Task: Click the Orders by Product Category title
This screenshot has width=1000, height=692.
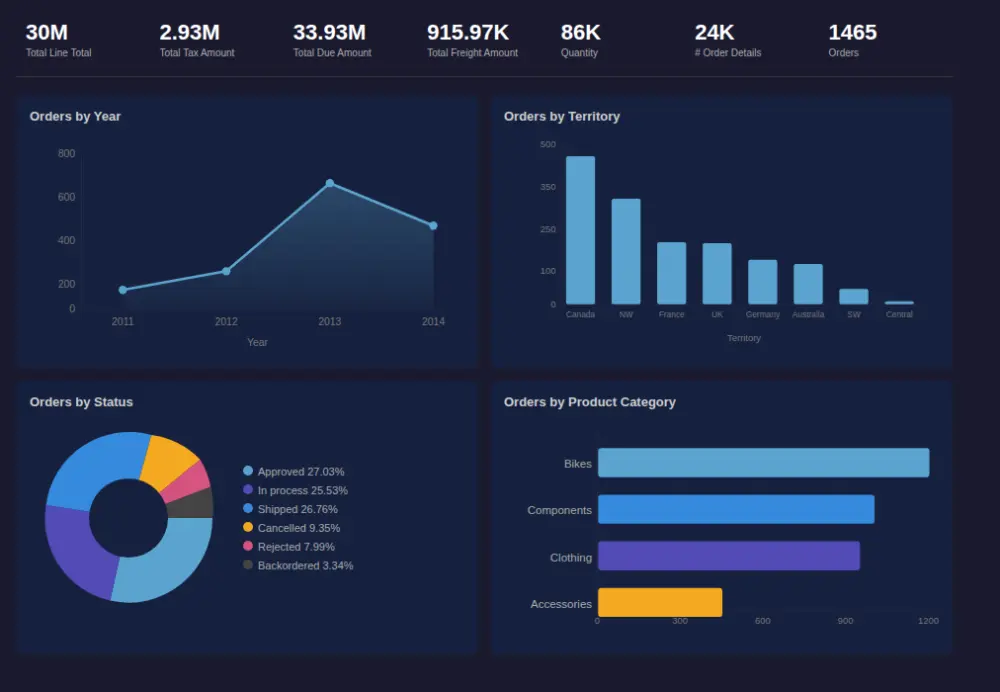Action: point(589,402)
